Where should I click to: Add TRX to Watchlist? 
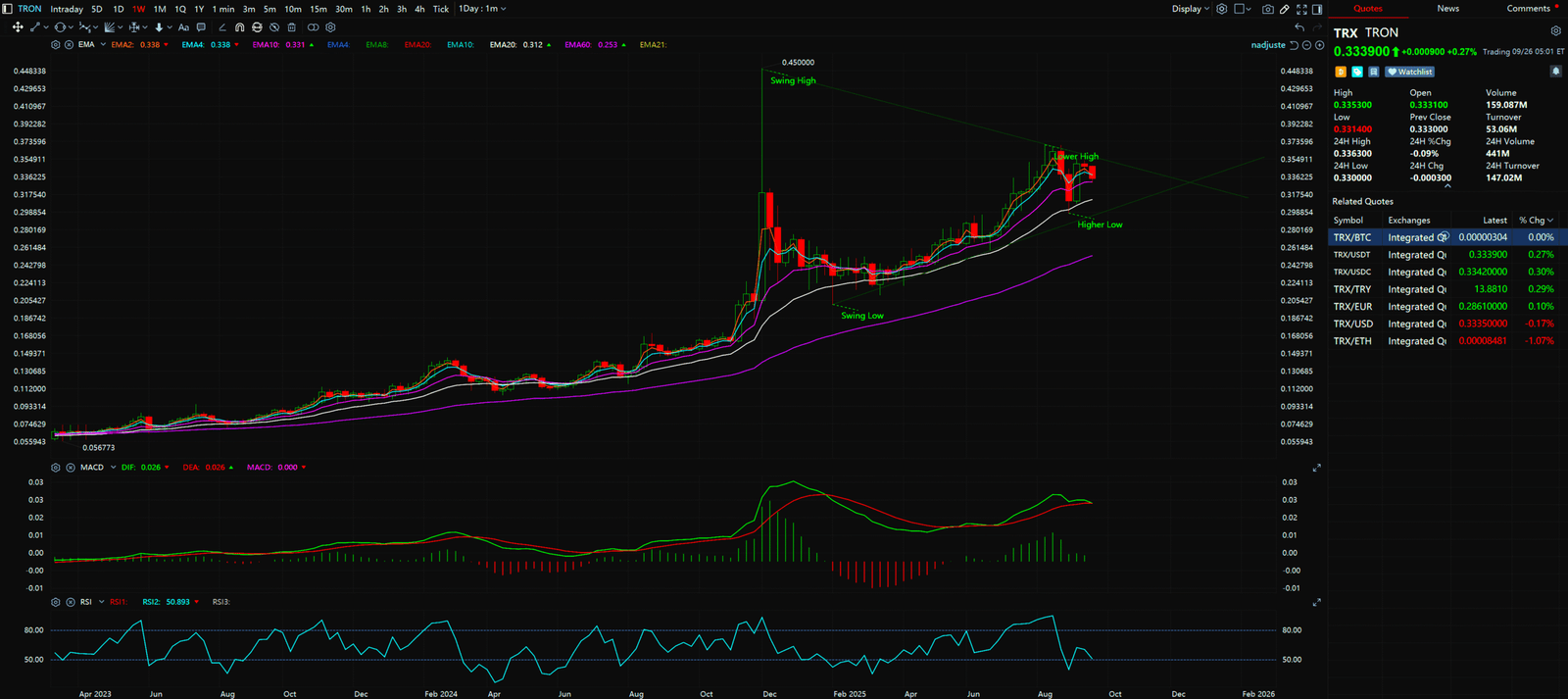point(1410,72)
